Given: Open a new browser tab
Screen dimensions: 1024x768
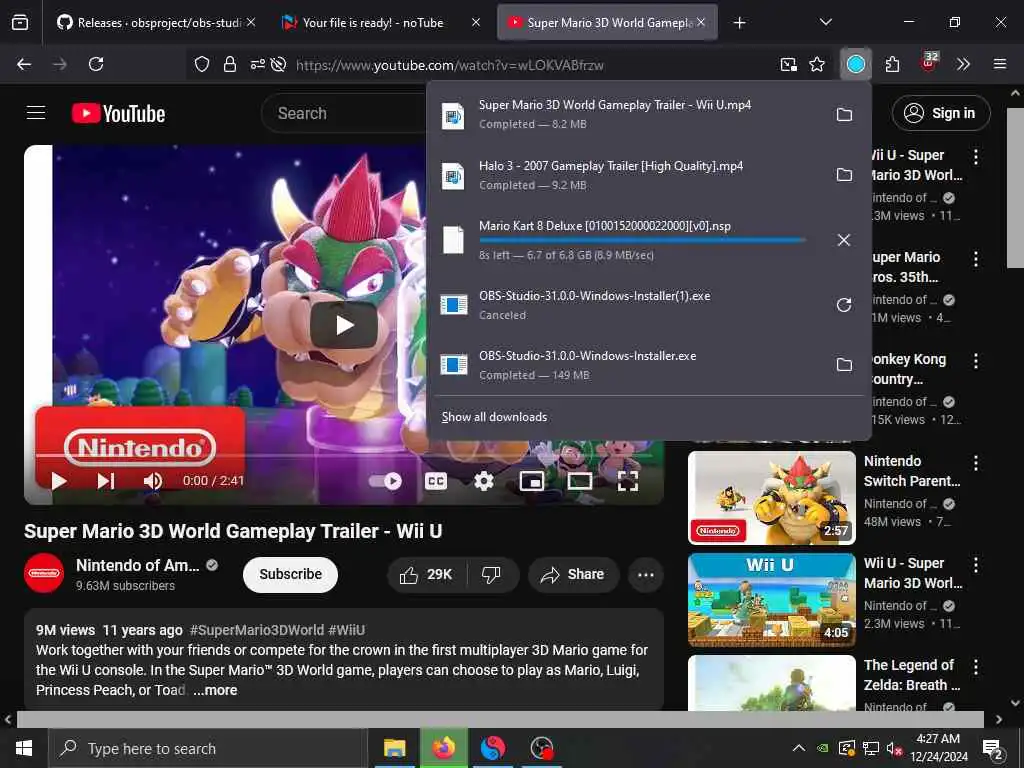Looking at the screenshot, I should pyautogui.click(x=739, y=23).
